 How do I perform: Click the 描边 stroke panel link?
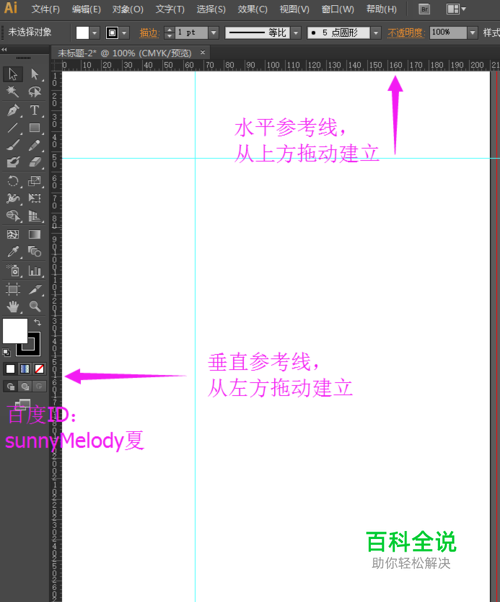pyautogui.click(x=149, y=33)
